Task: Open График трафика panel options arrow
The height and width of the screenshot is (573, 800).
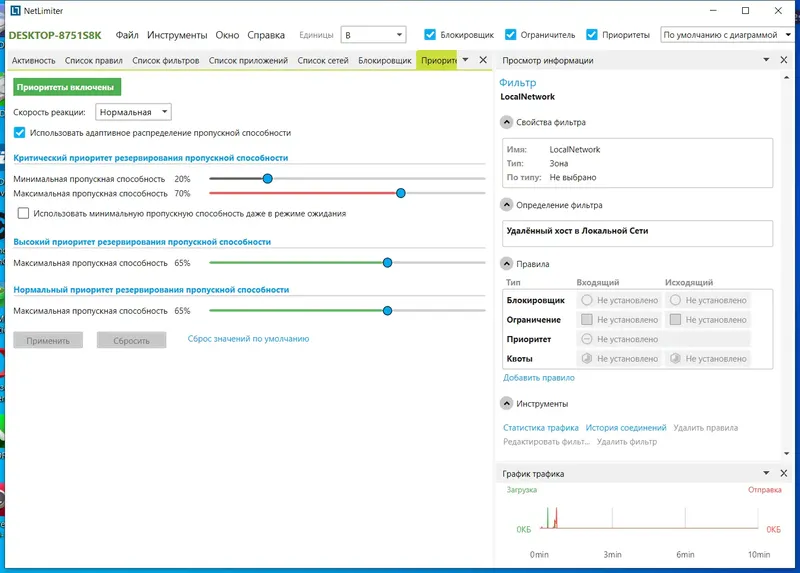Action: (766, 473)
